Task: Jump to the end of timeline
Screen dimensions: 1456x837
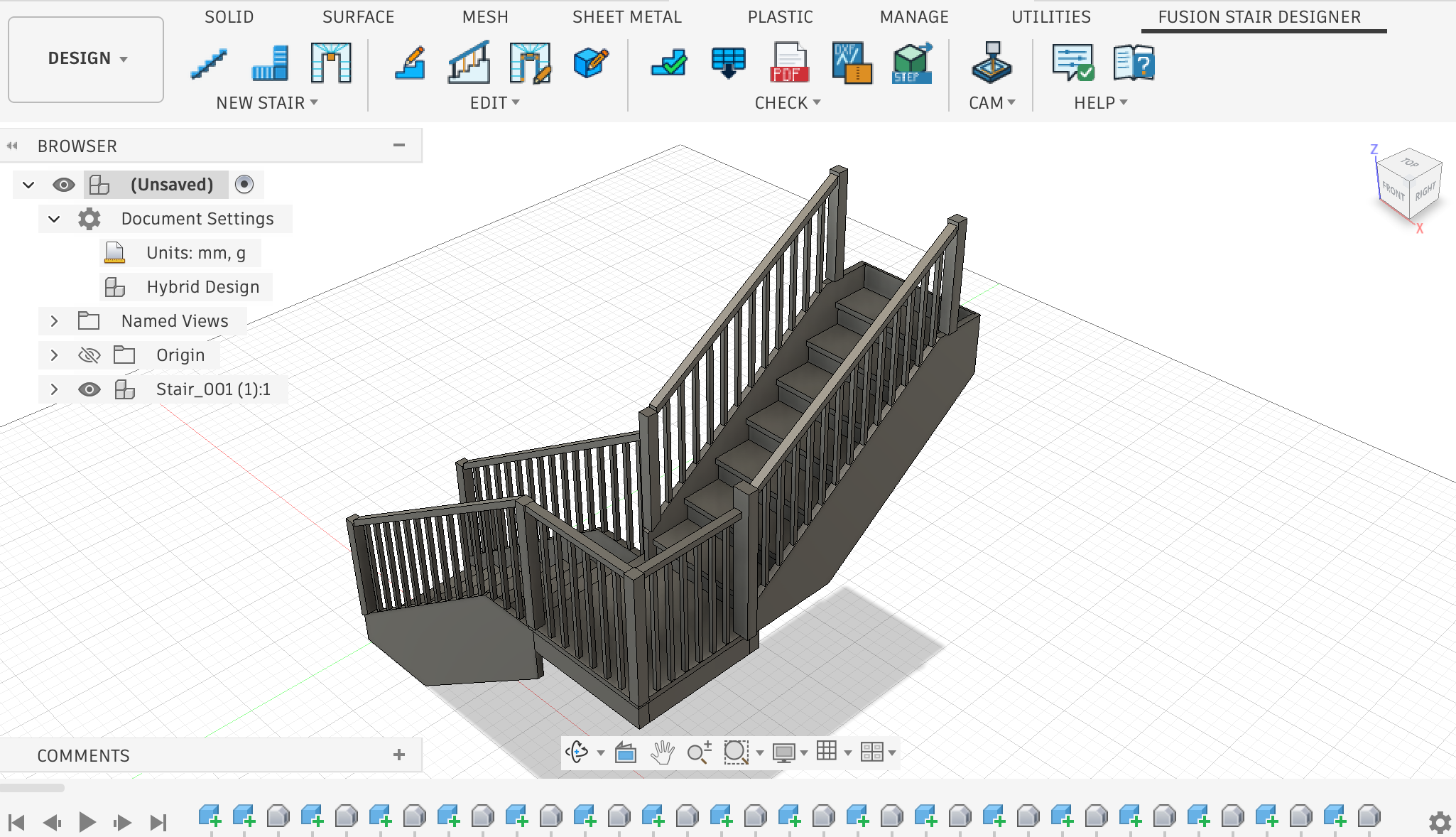Action: [x=158, y=822]
